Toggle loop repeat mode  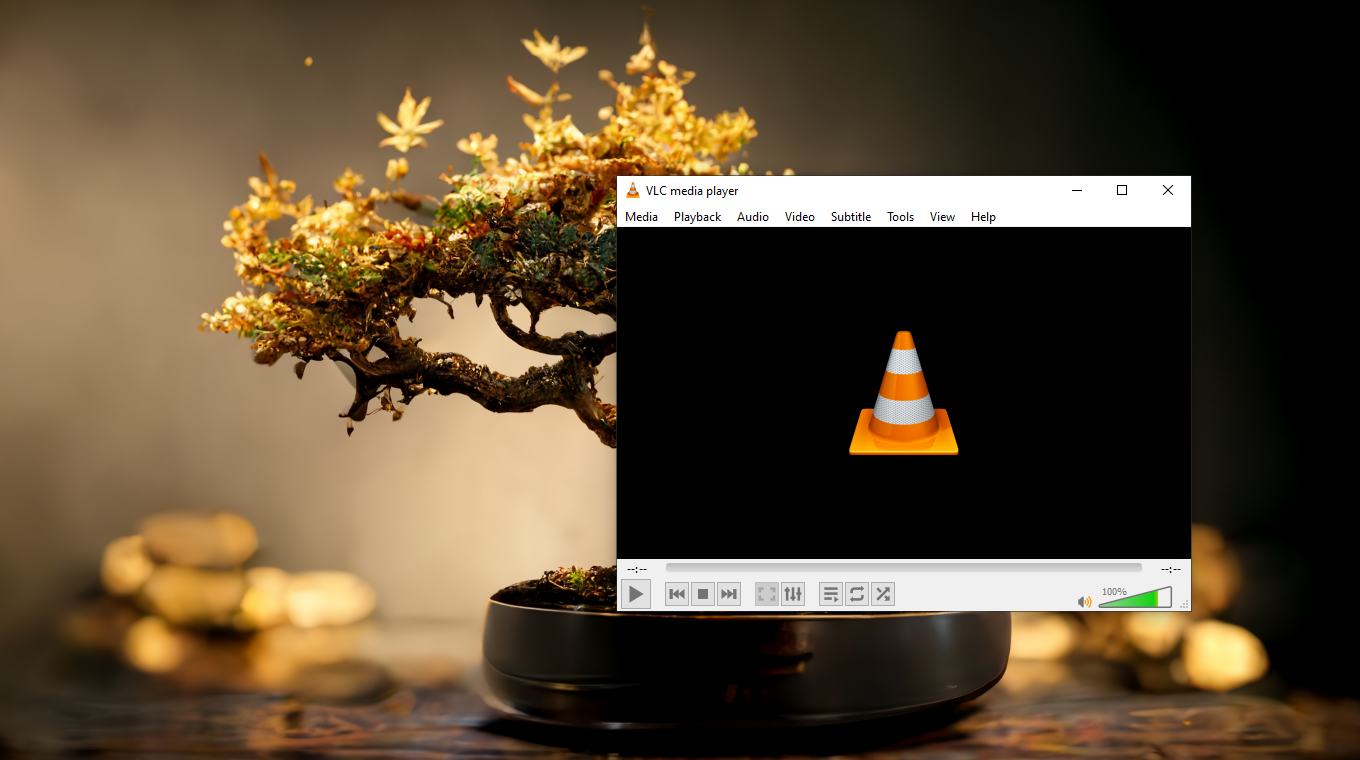point(857,594)
